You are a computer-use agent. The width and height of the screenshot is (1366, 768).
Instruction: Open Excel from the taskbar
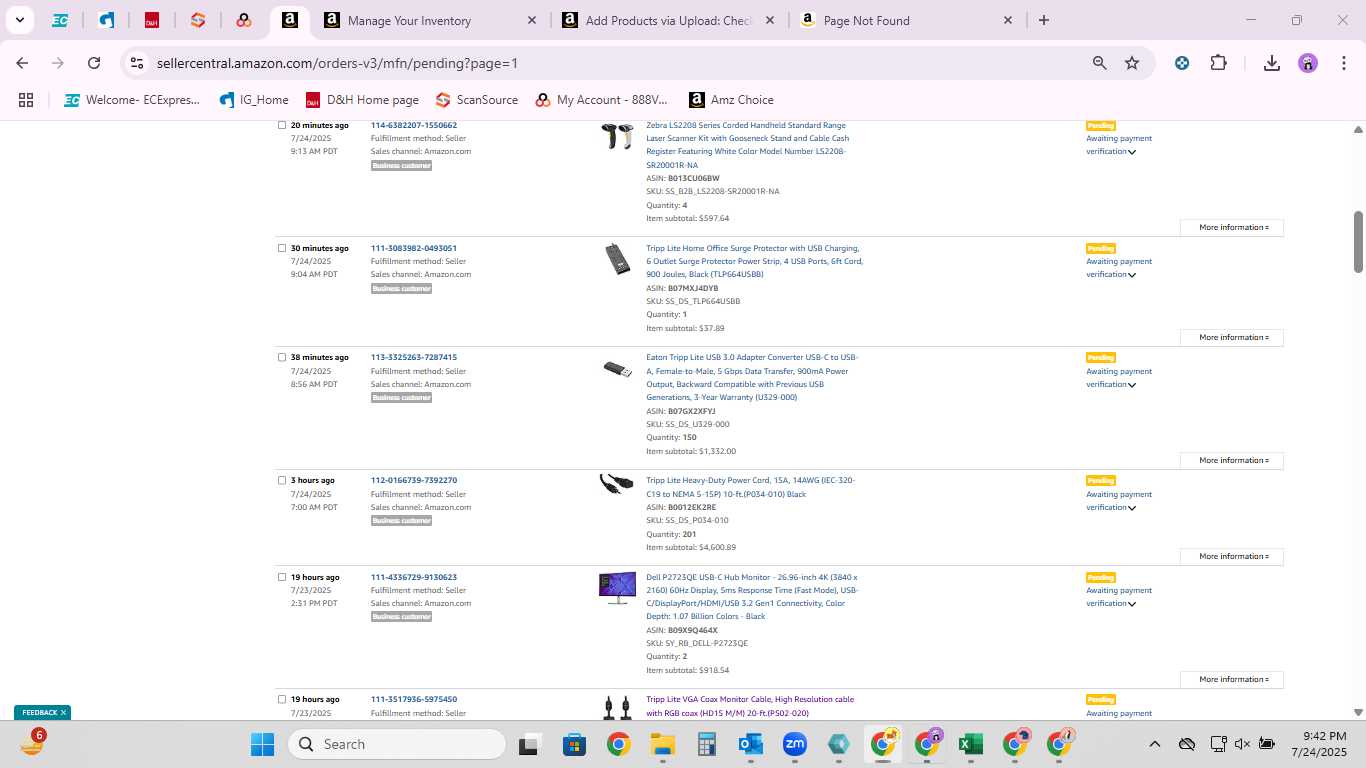coord(970,744)
